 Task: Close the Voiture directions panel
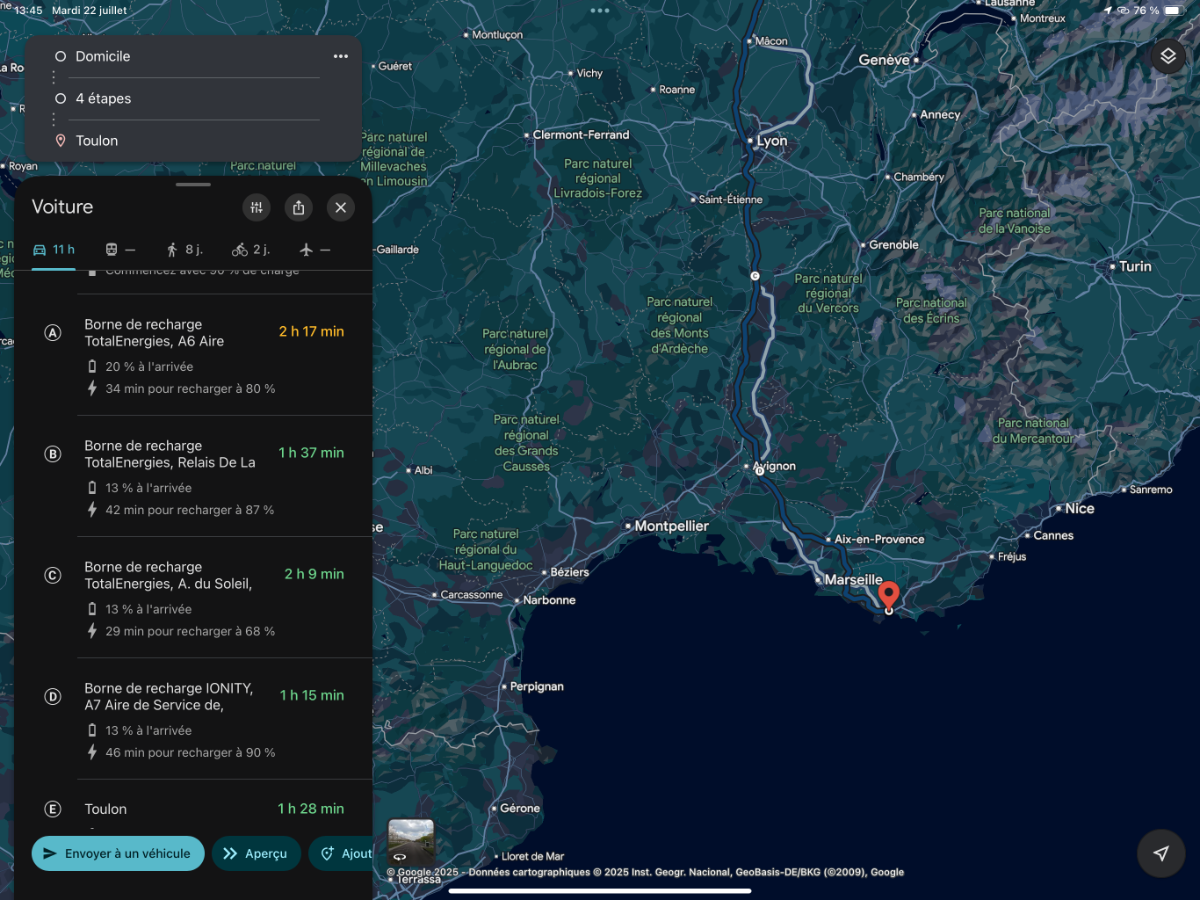(x=340, y=207)
